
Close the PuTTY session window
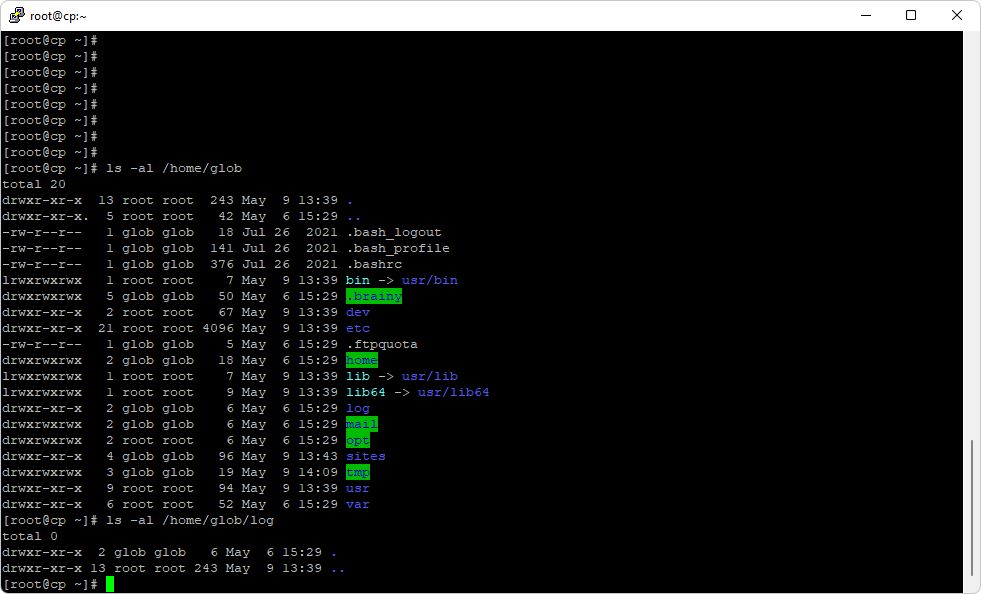(957, 15)
